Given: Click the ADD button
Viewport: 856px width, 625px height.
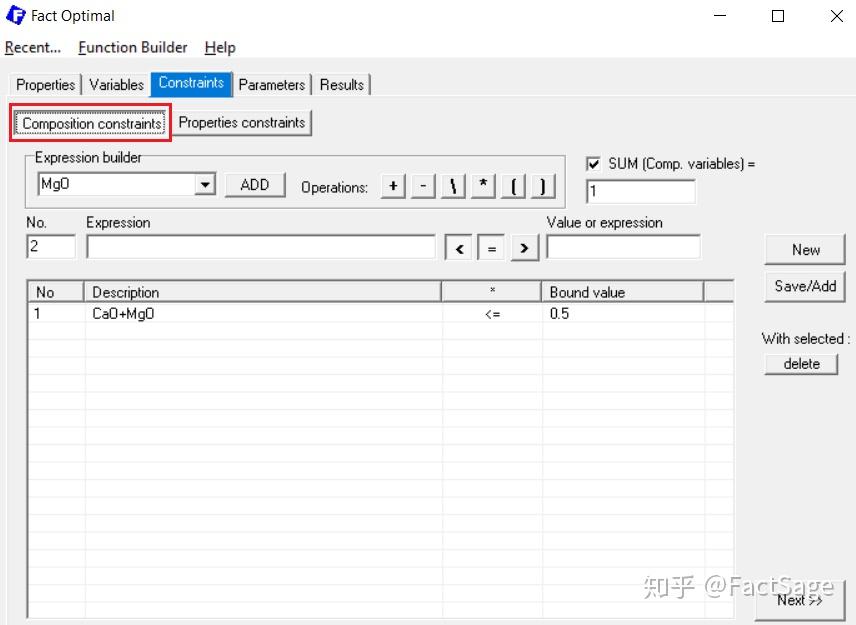Looking at the screenshot, I should pyautogui.click(x=254, y=185).
